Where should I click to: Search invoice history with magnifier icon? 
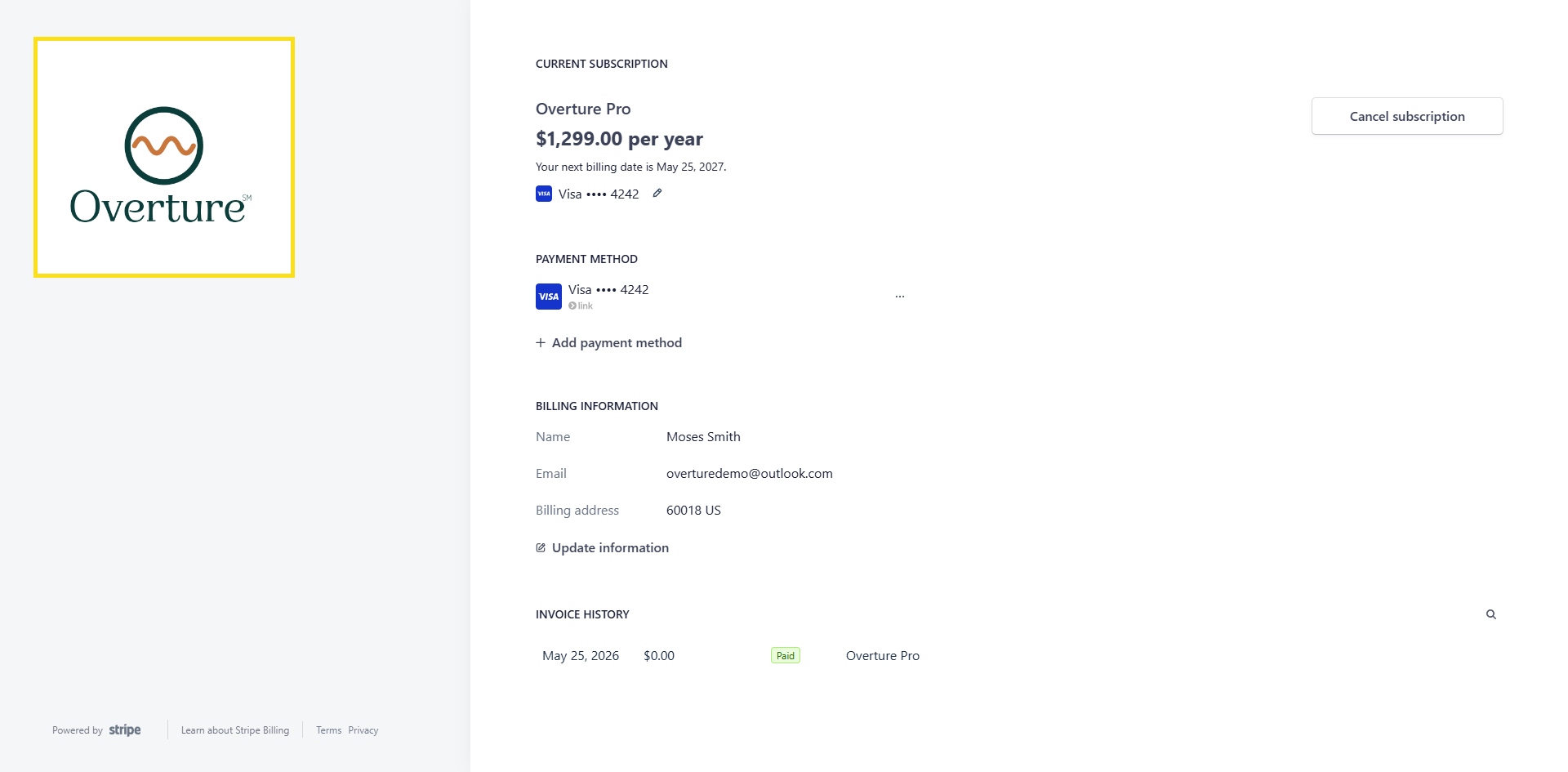coord(1491,614)
